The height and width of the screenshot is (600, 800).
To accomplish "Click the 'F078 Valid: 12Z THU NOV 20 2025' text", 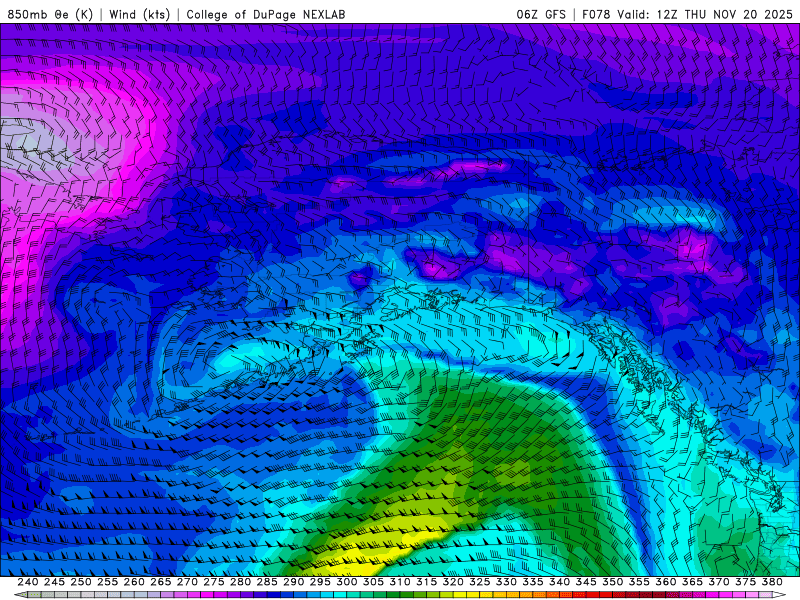I will pyautogui.click(x=687, y=14).
